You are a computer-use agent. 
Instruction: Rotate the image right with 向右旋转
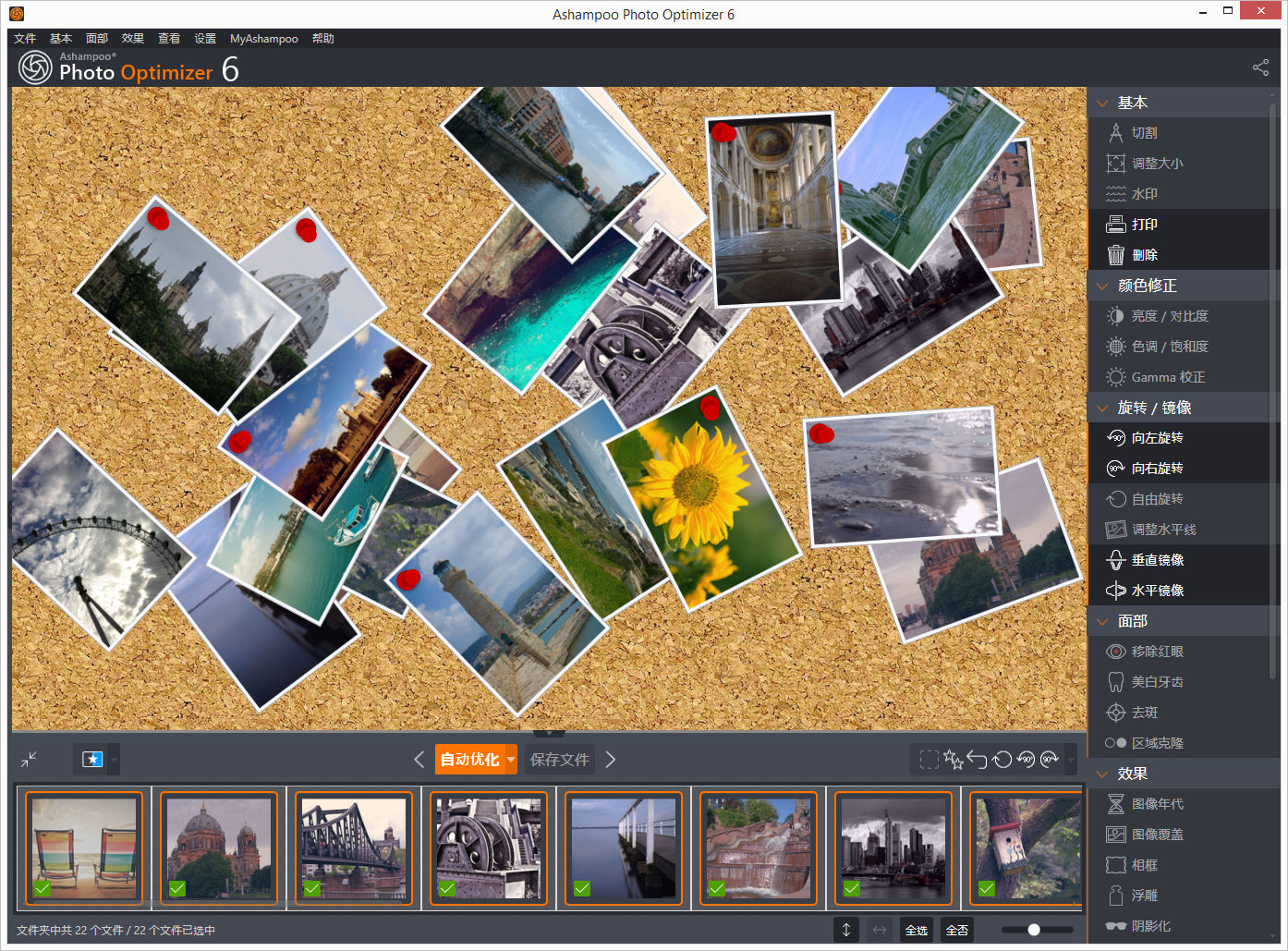tap(1157, 469)
